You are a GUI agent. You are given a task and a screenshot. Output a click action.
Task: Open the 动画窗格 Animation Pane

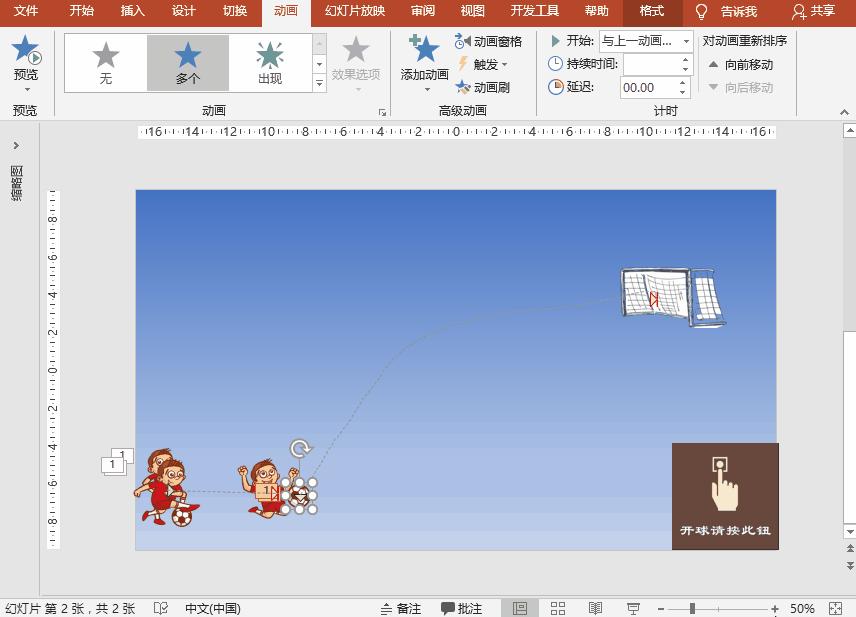[x=487, y=42]
